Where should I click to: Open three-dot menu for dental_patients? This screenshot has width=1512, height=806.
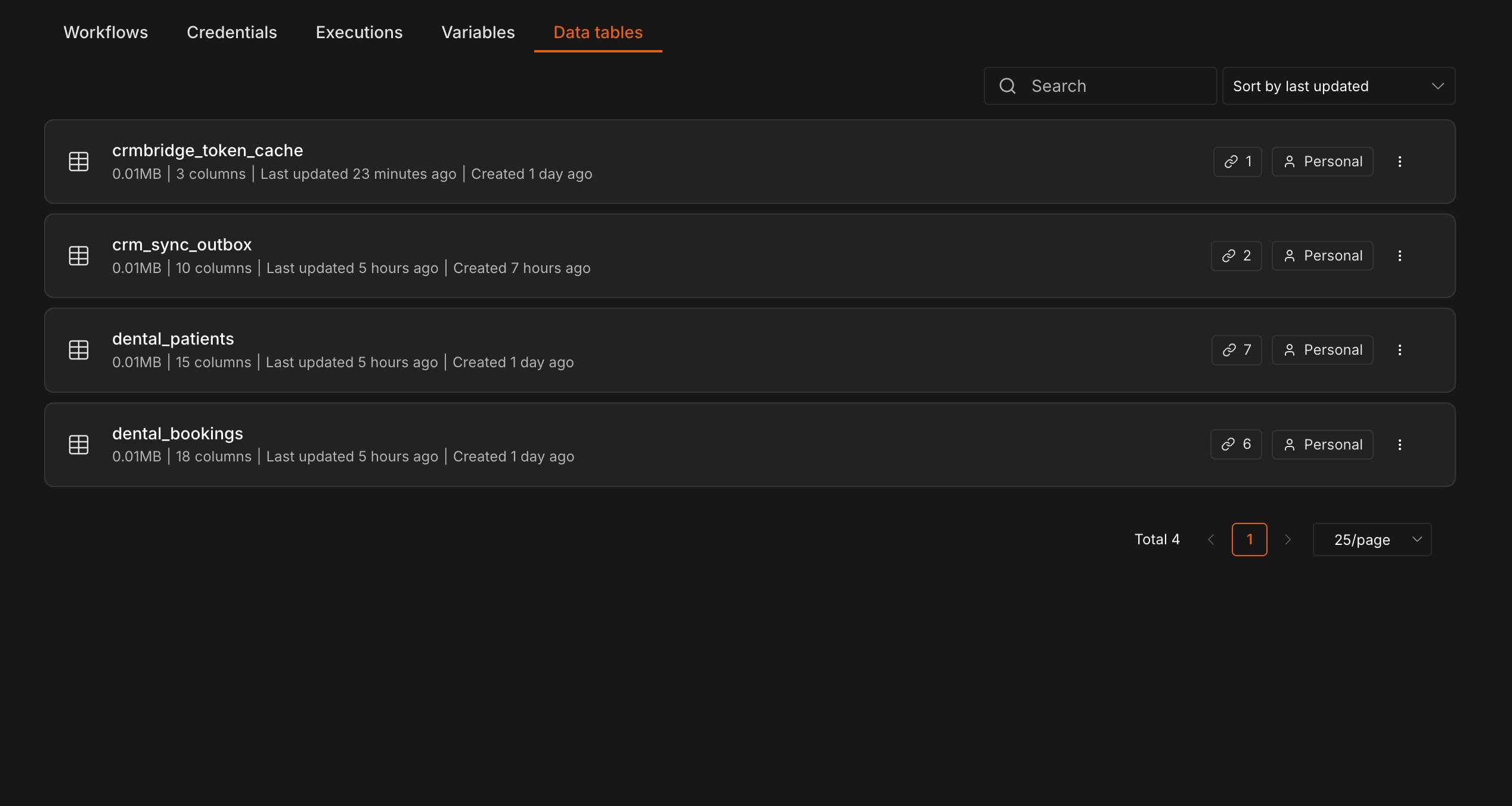click(1399, 350)
